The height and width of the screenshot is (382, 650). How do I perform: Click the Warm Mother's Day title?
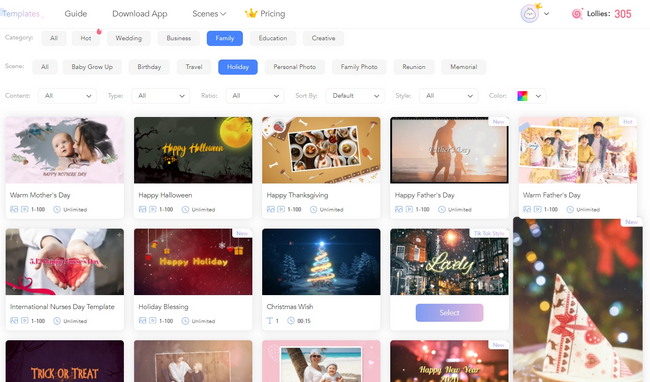click(40, 195)
